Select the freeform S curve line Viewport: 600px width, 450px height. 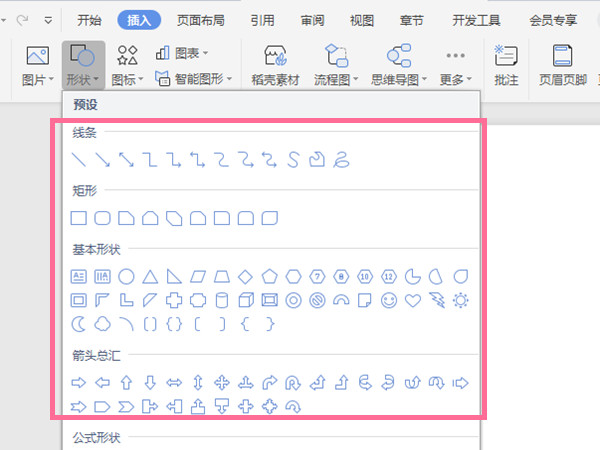(293, 160)
